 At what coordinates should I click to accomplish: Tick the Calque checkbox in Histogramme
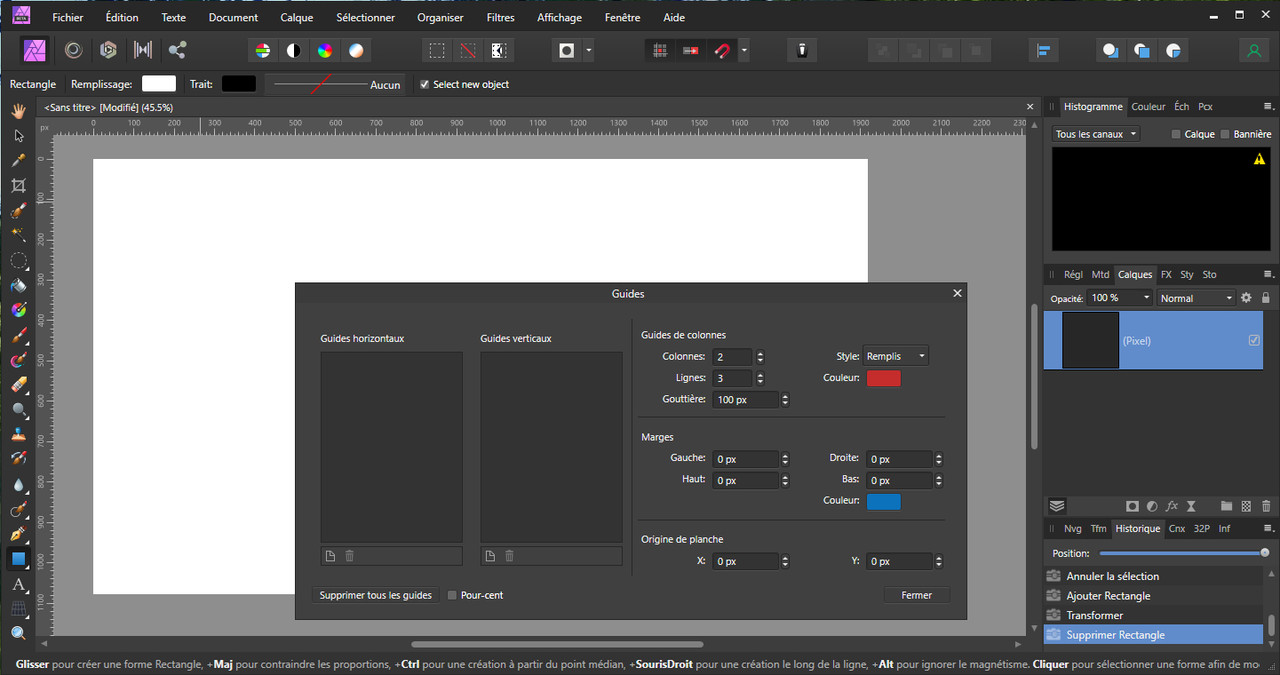coord(1176,134)
